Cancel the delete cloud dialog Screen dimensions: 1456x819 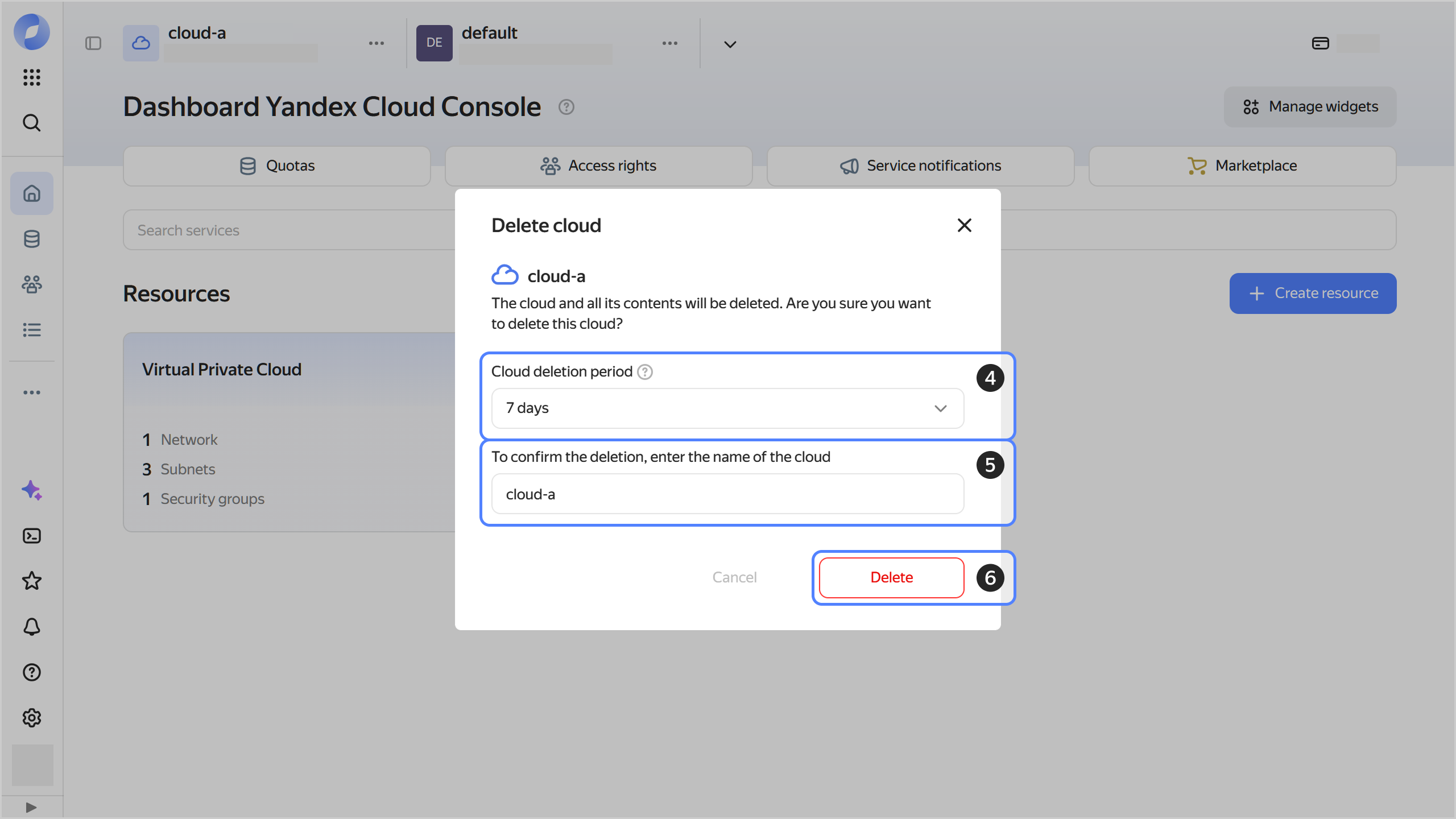coord(734,577)
